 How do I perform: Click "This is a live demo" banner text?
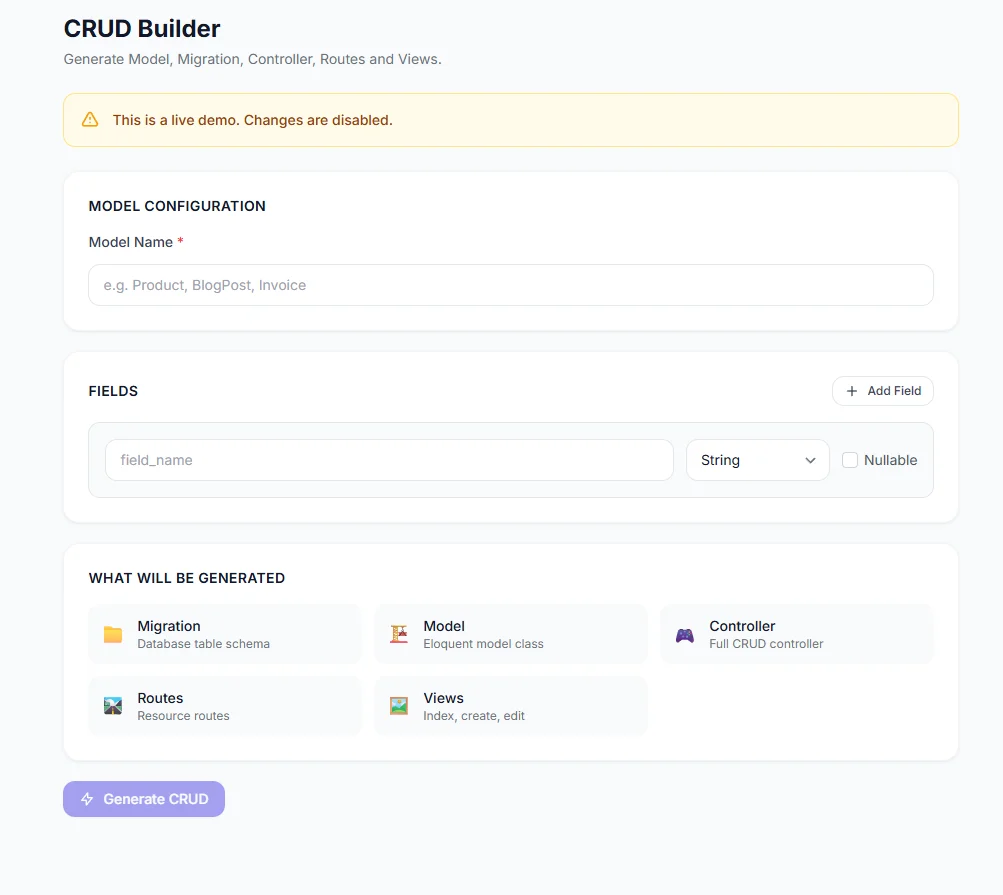point(253,120)
